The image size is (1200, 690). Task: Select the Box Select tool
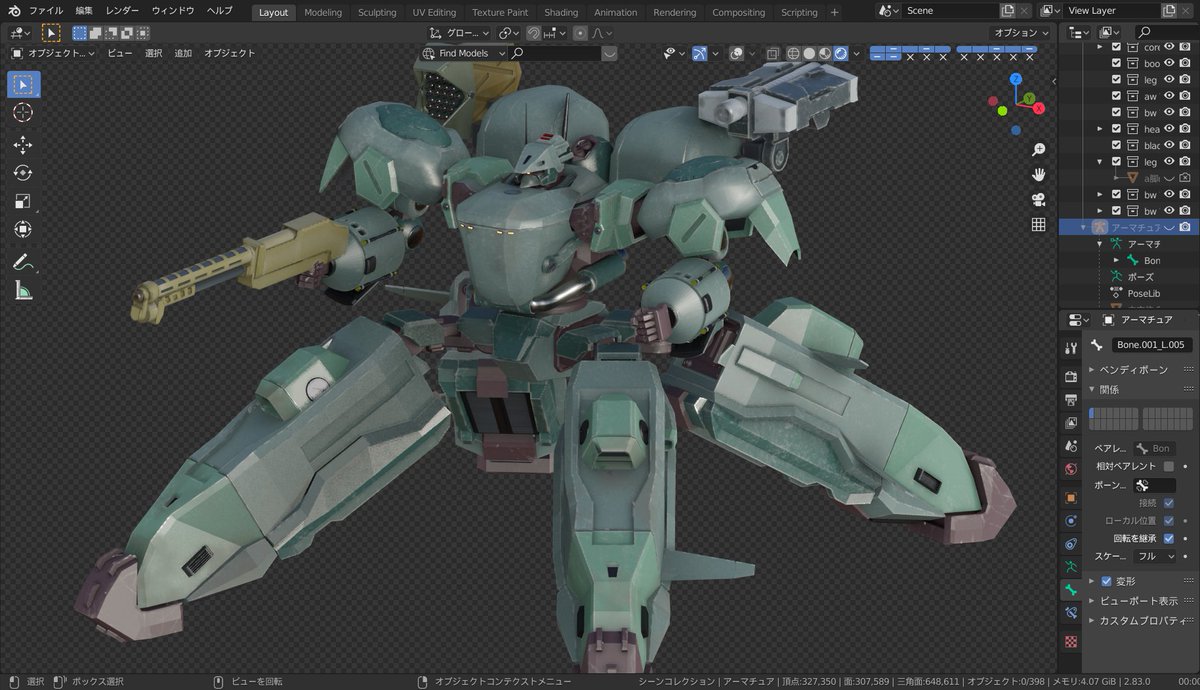23,84
